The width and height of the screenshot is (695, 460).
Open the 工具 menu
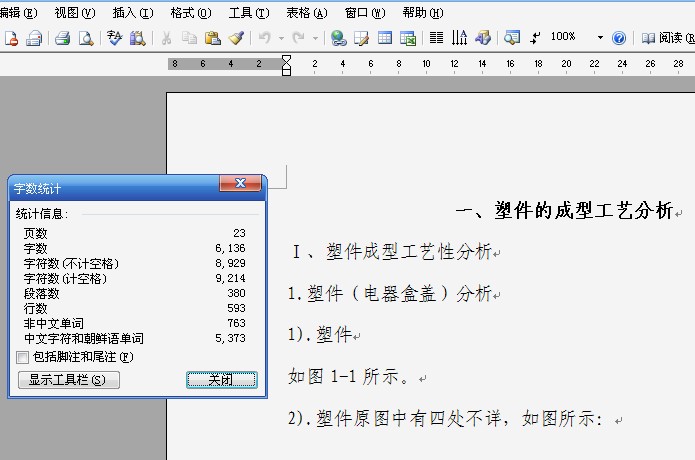249,13
